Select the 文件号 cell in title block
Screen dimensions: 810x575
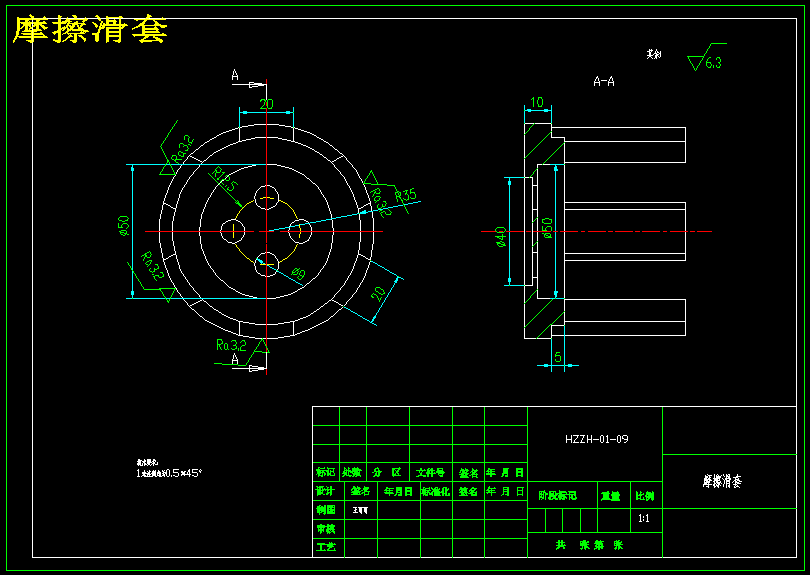point(430,472)
